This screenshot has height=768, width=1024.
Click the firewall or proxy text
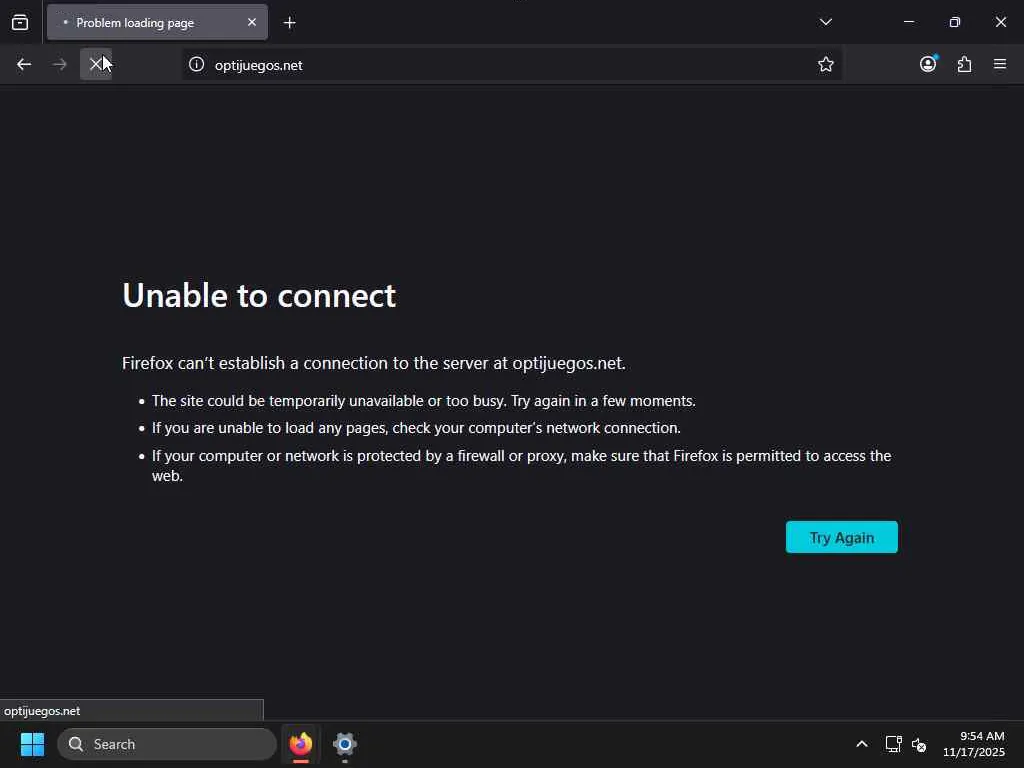521,466
